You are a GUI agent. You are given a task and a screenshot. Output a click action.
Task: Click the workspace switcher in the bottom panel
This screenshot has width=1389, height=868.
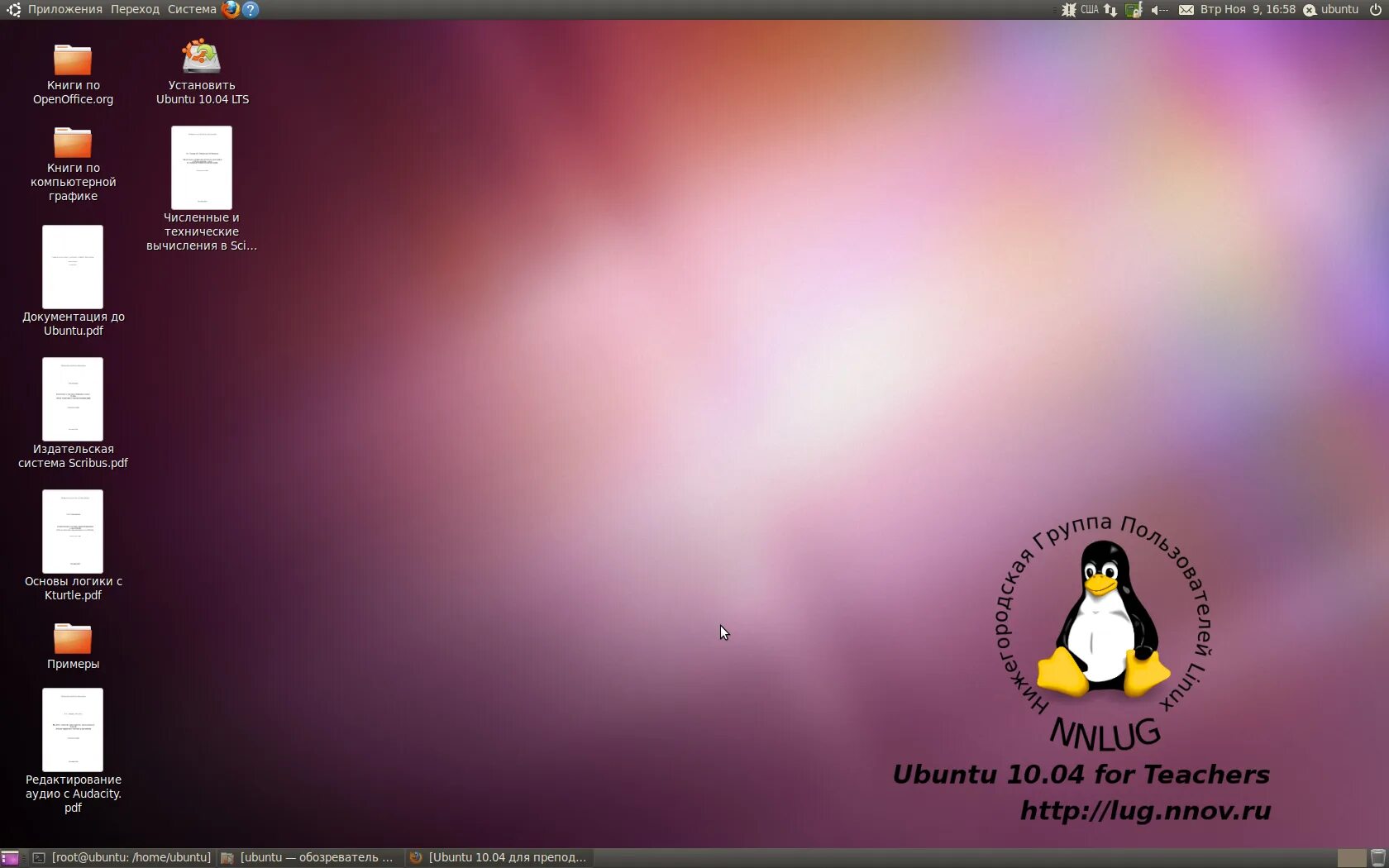tap(1351, 858)
